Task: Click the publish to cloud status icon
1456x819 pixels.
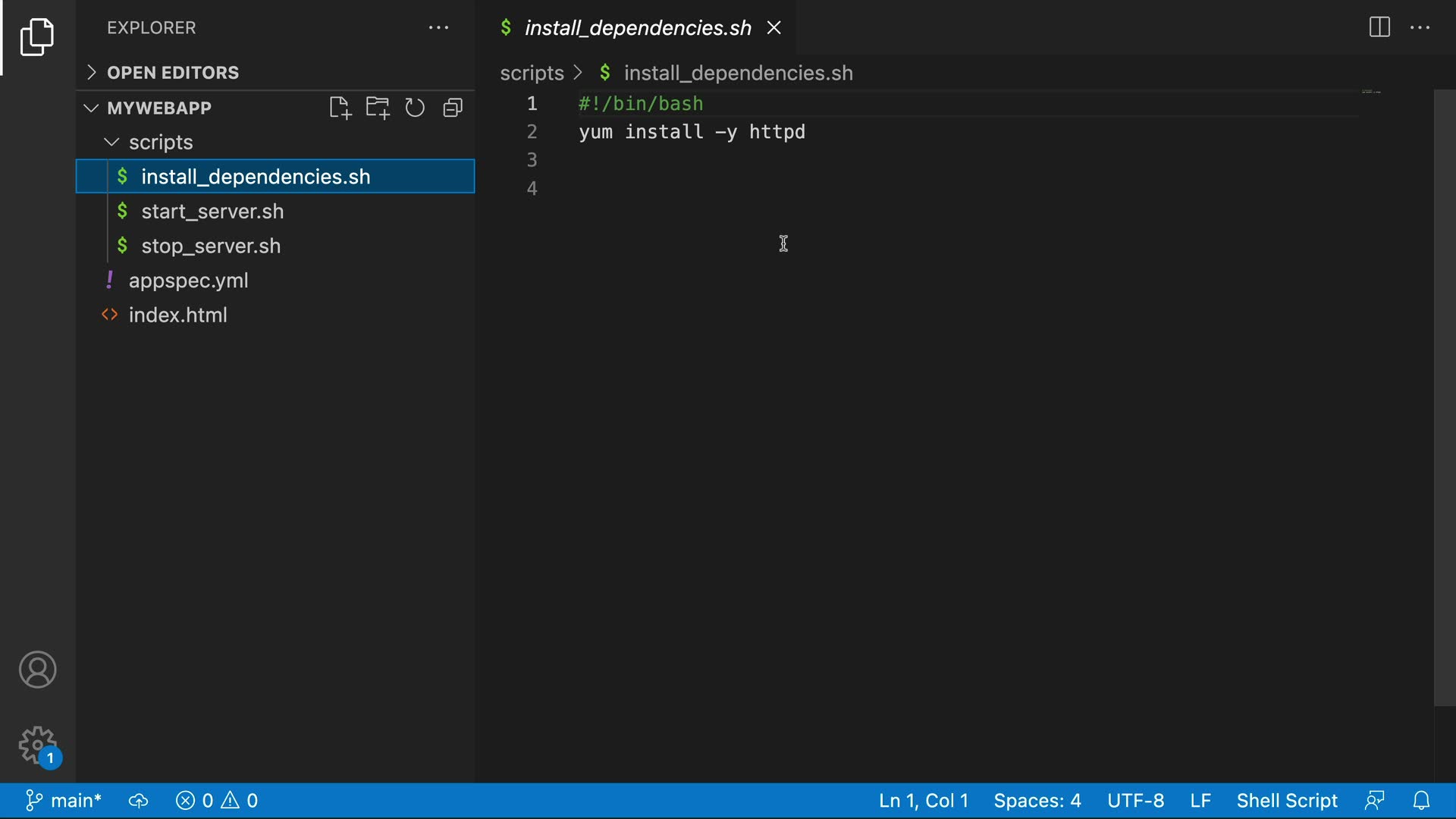Action: pos(138,801)
